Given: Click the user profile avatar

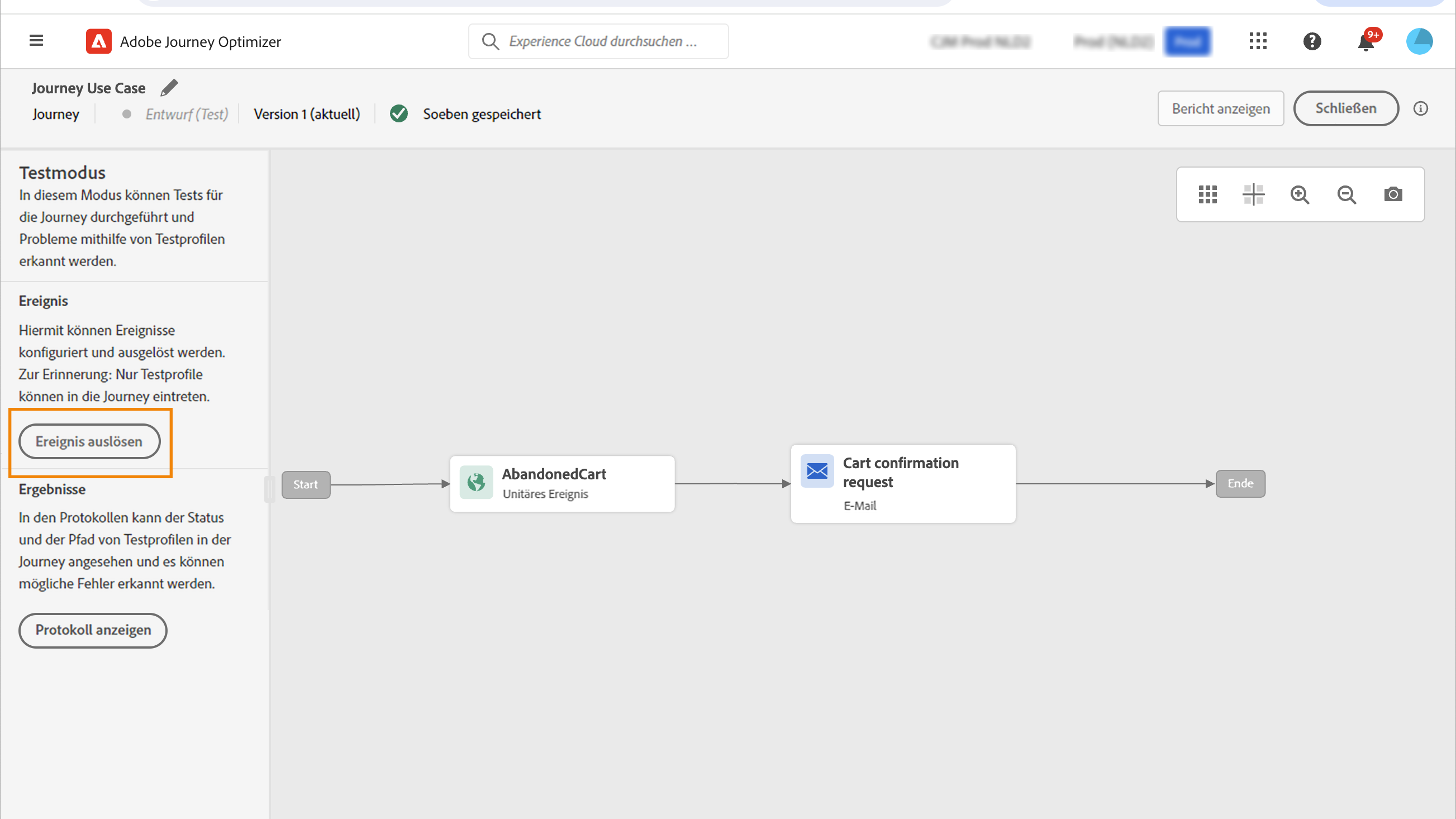Looking at the screenshot, I should coord(1419,41).
